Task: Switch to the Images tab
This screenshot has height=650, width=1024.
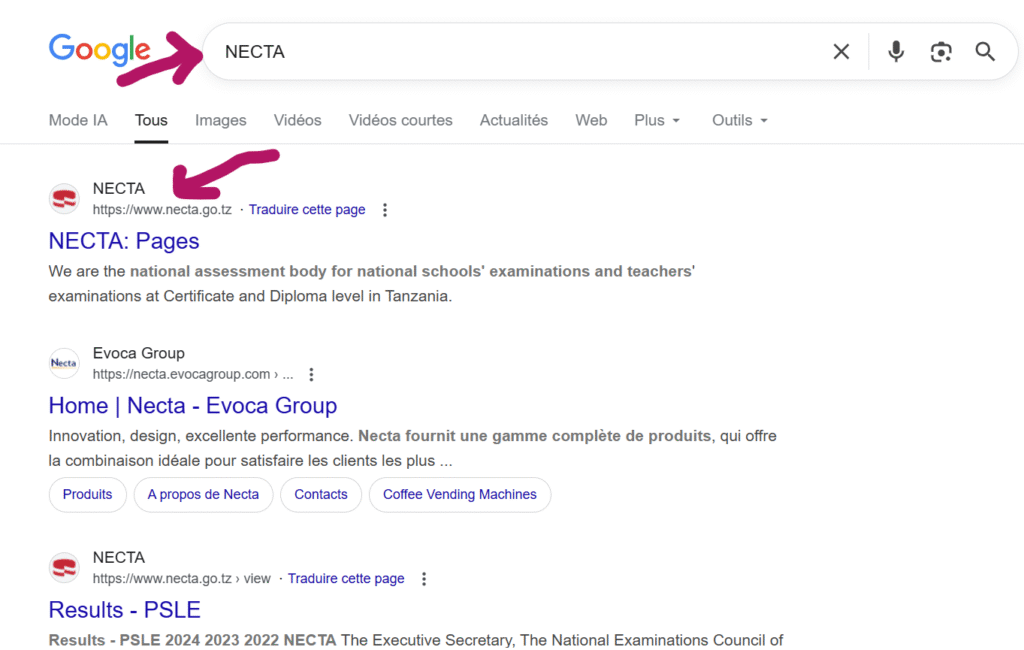Action: 220,120
